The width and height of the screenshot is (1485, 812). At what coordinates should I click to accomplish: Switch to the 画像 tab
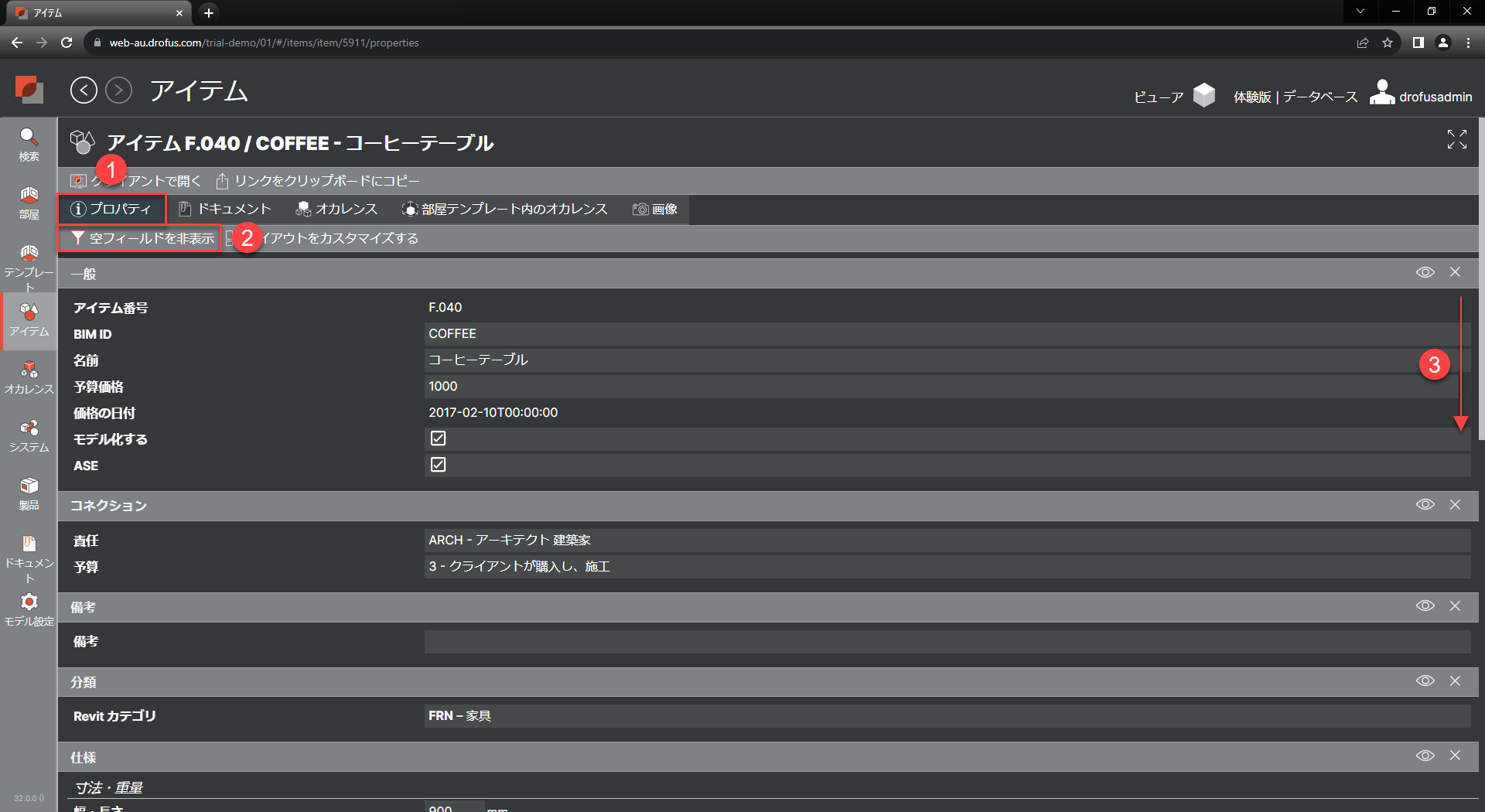pos(655,209)
